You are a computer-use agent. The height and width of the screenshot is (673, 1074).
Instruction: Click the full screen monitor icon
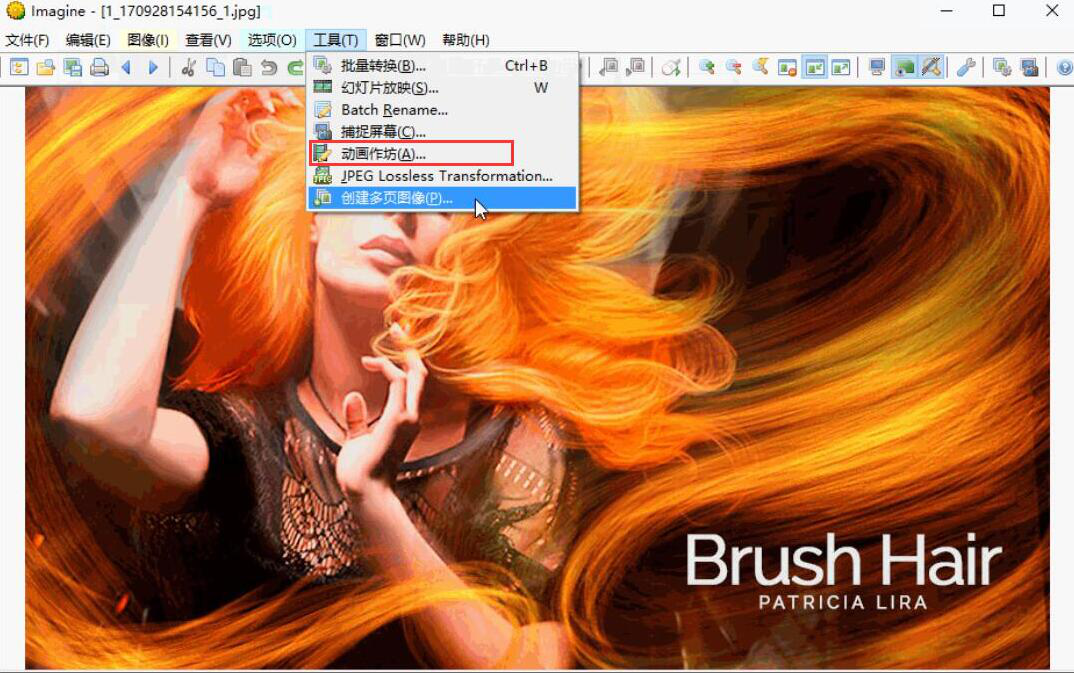(x=877, y=67)
